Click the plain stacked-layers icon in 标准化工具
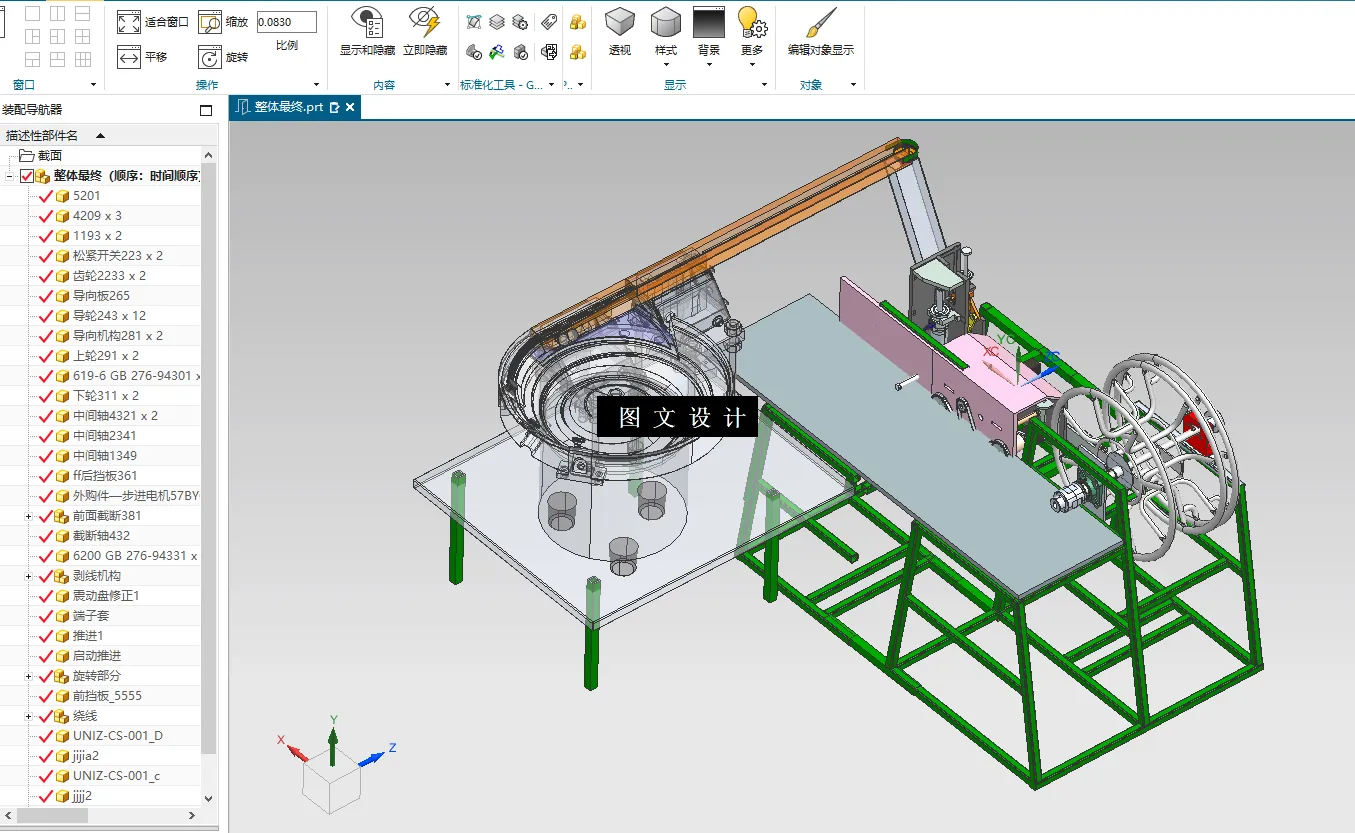 497,22
